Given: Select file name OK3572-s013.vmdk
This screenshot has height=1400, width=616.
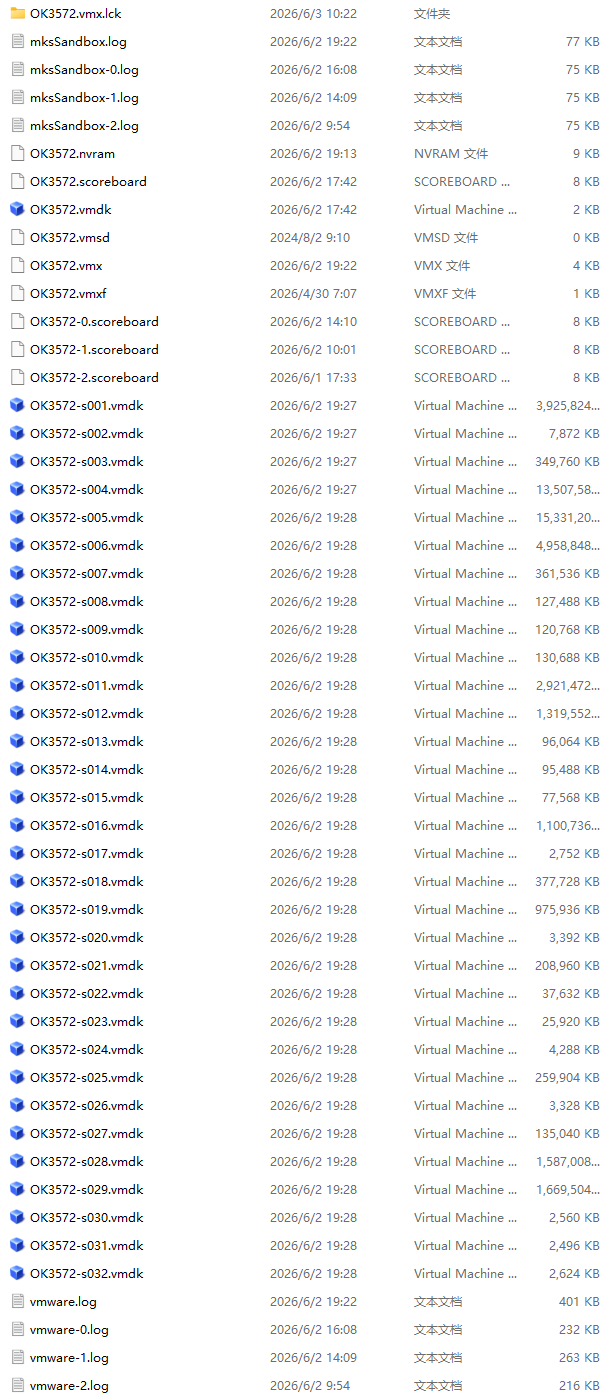Looking at the screenshot, I should [87, 742].
